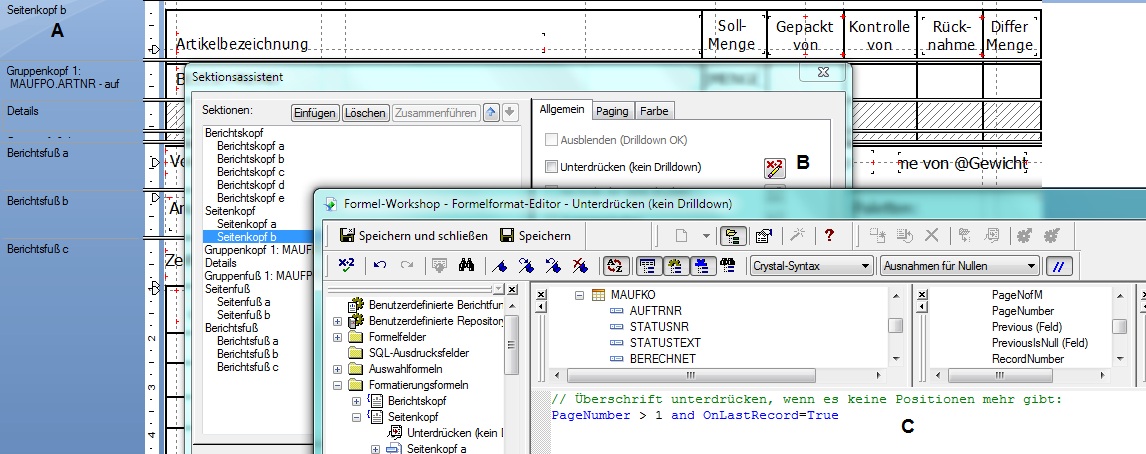The height and width of the screenshot is (454, 1146).
Task: Select Berichtskopf c in Sektionen list
Action: point(251,172)
